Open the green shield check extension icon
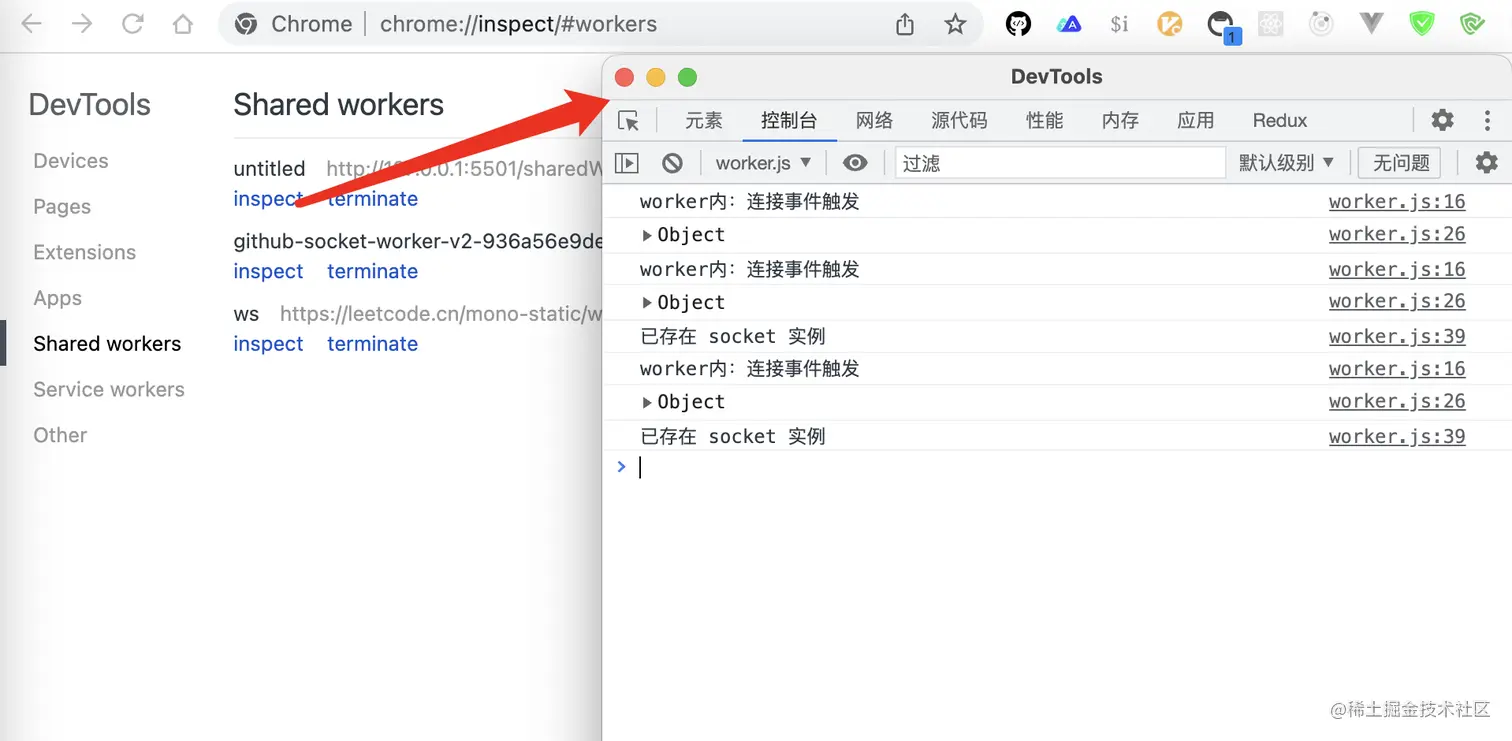1512x741 pixels. pyautogui.click(x=1422, y=24)
